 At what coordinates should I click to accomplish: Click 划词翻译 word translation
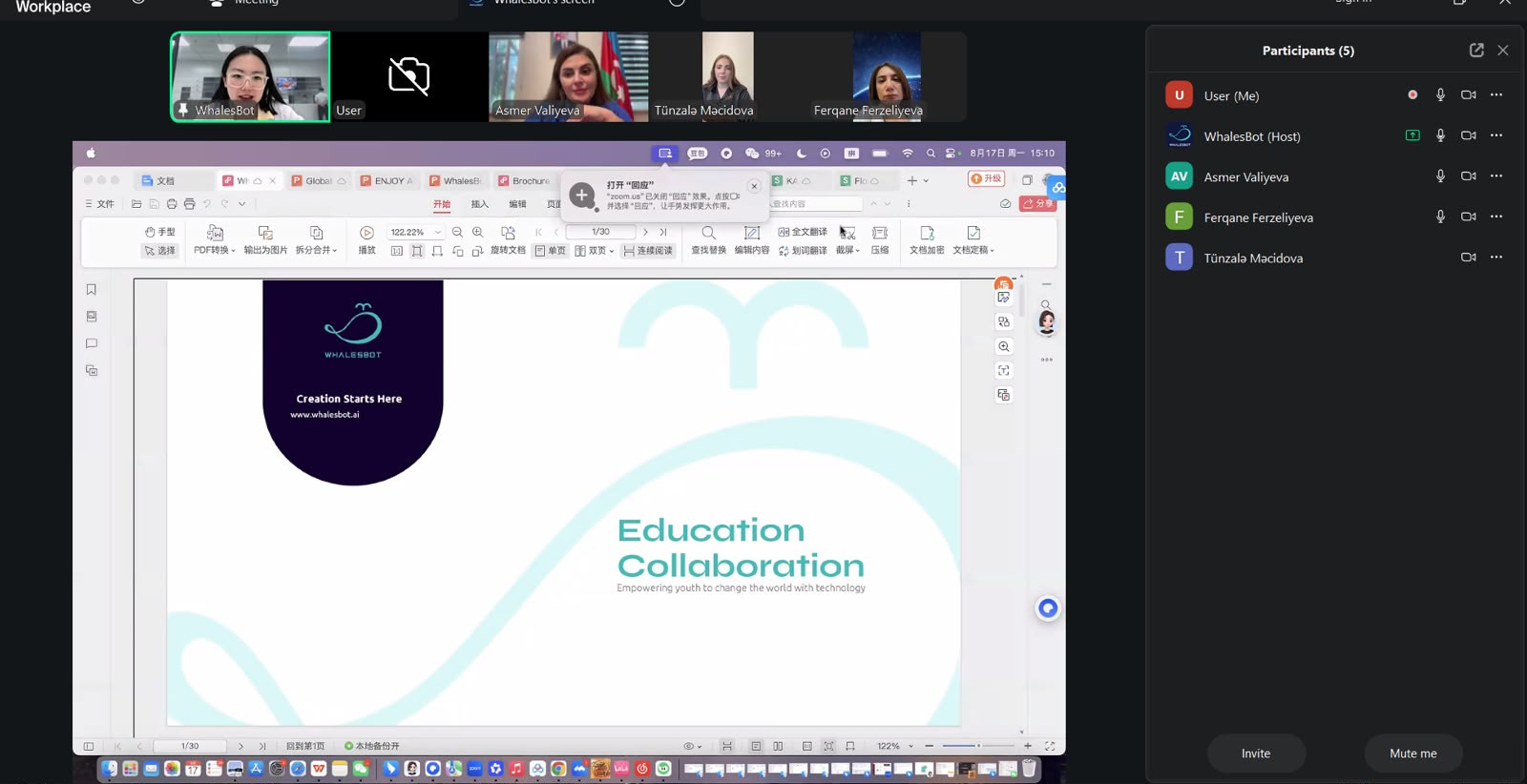click(x=803, y=251)
